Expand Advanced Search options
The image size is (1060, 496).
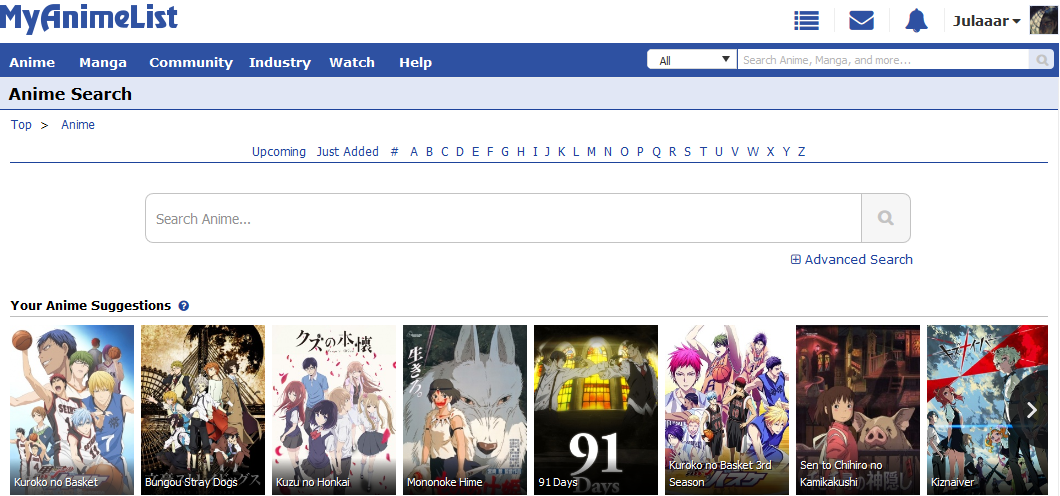[852, 259]
